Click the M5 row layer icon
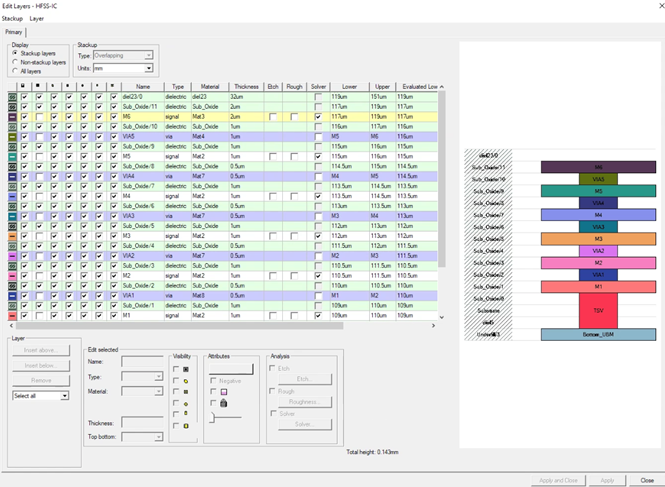This screenshot has height=487, width=665. tap(11, 157)
